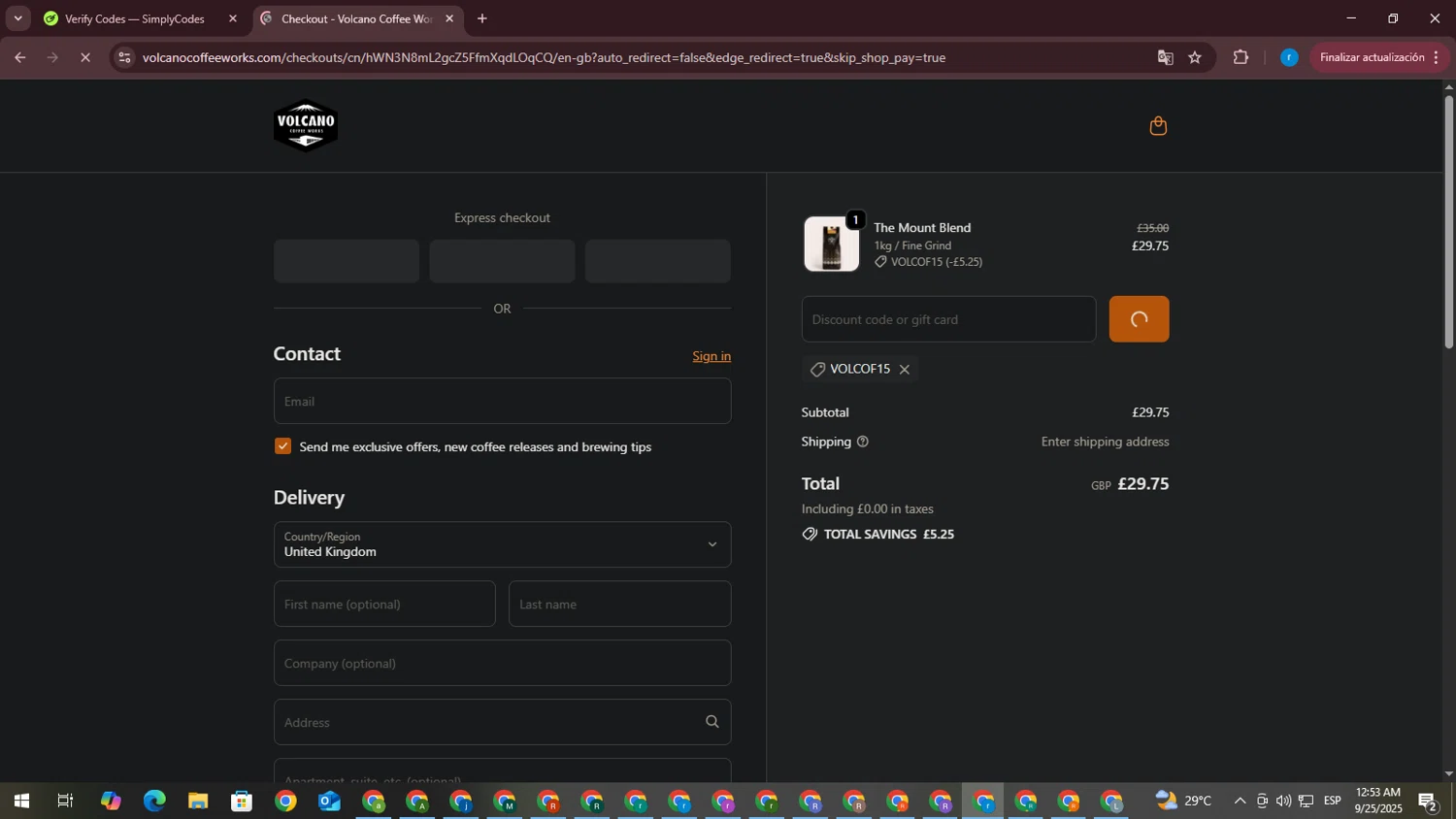Click the TOTAL SAVINGS £5.25 text
The height and width of the screenshot is (819, 1456).
pos(888,535)
